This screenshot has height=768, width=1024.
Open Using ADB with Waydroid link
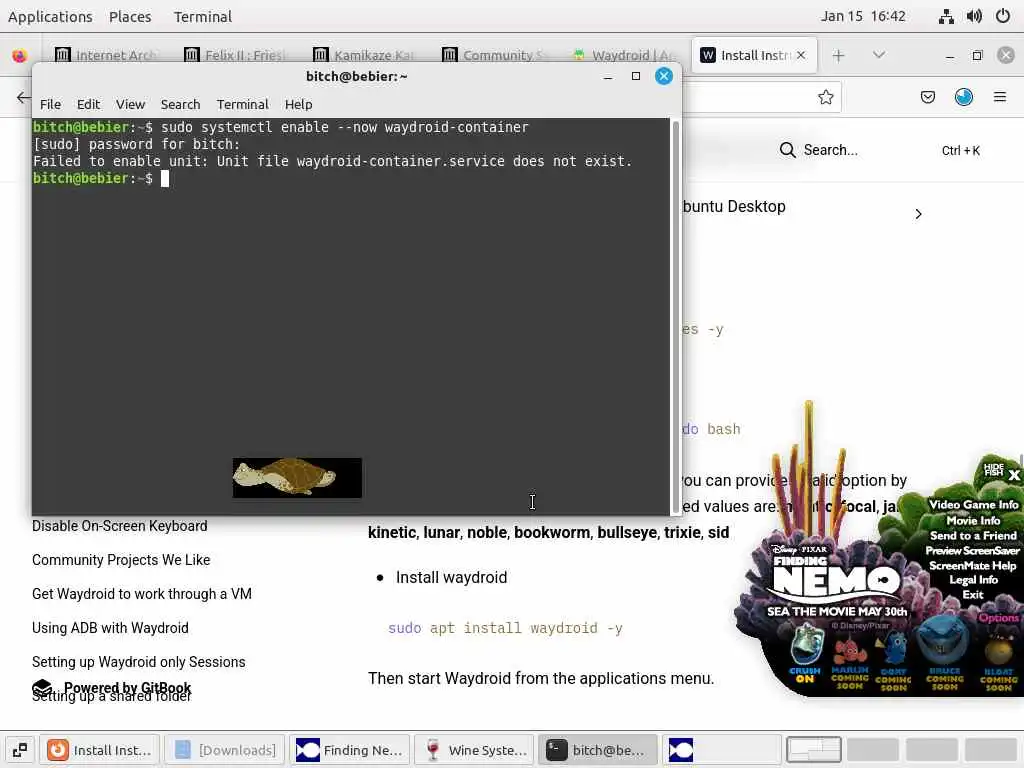point(110,628)
